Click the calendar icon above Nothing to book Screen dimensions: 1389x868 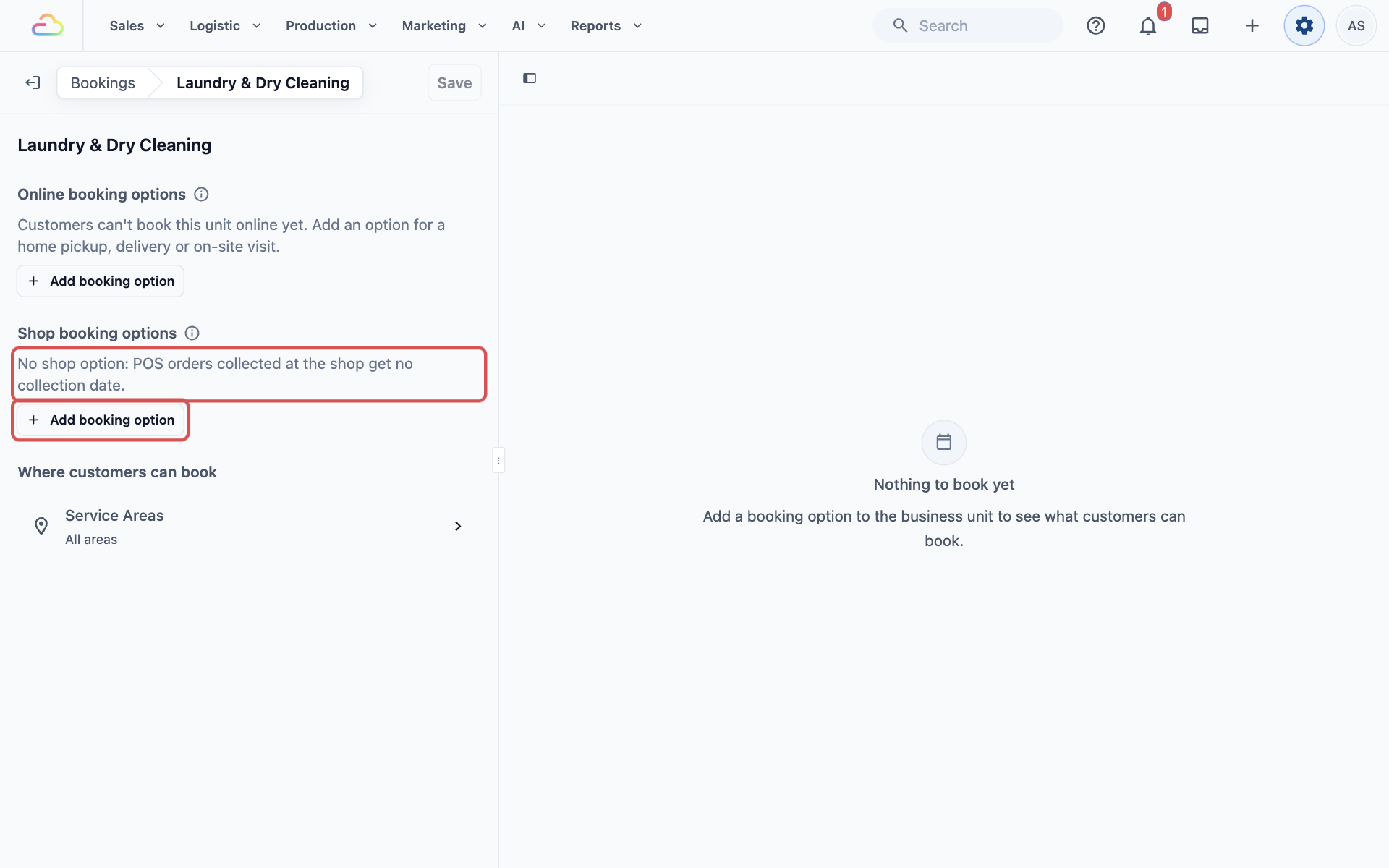click(944, 442)
